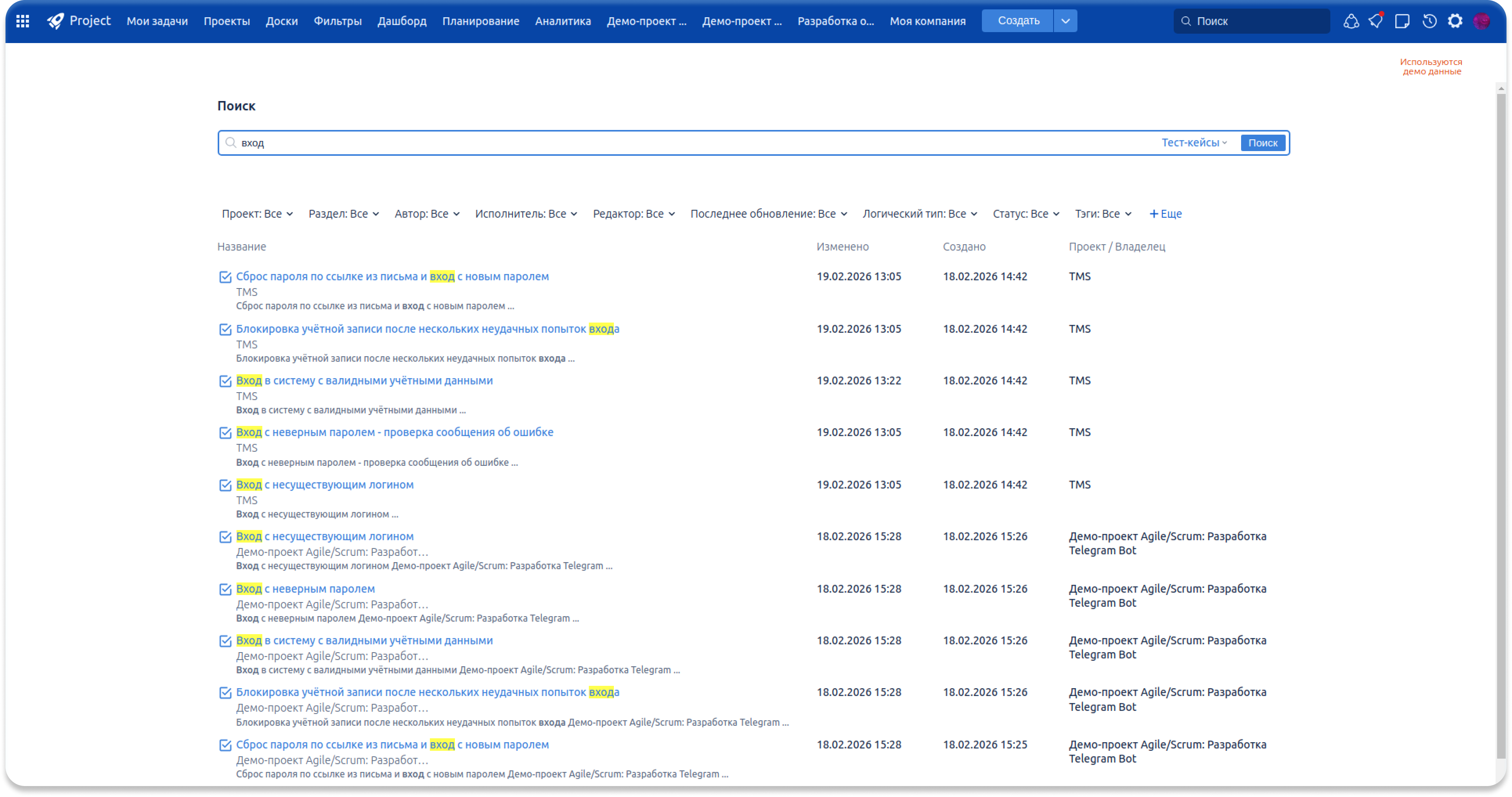Click test-case icon beside first 'Сброс пароля' result
Image resolution: width=1512 pixels, height=797 pixels.
click(x=226, y=277)
